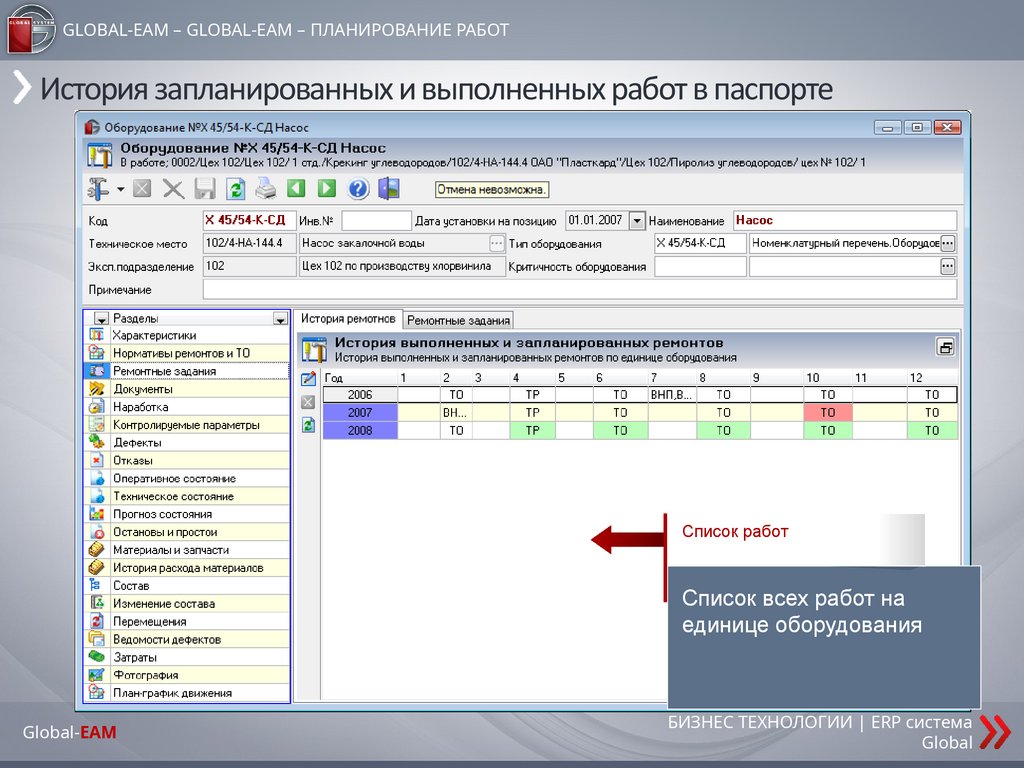Click the green refresh icon beside repair table

308,426
